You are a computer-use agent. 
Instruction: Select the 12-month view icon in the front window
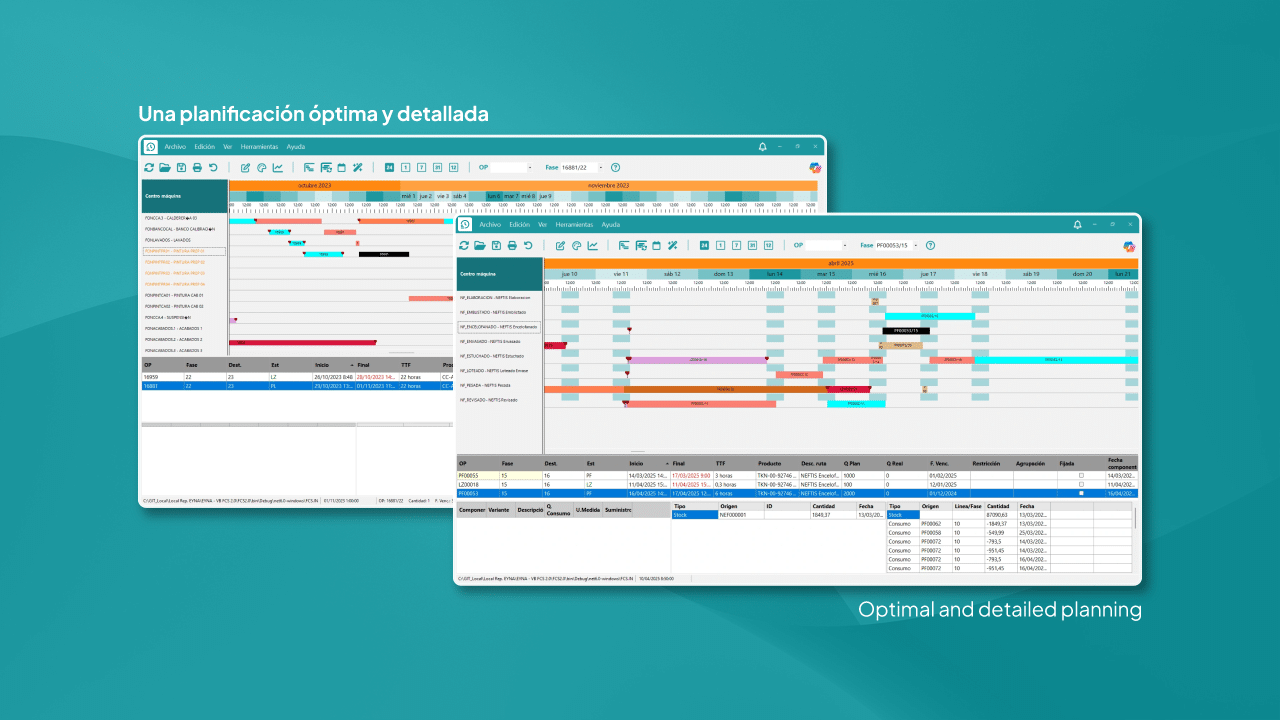tap(768, 245)
